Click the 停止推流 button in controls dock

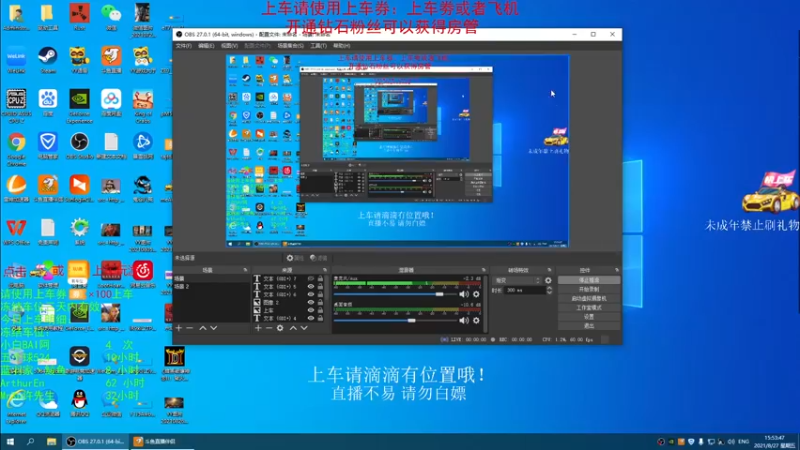[589, 280]
